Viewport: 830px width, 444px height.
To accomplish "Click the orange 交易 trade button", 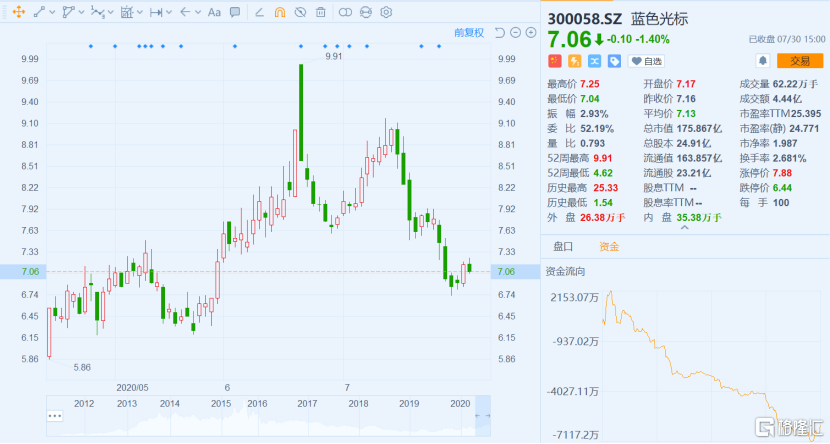I will (800, 61).
